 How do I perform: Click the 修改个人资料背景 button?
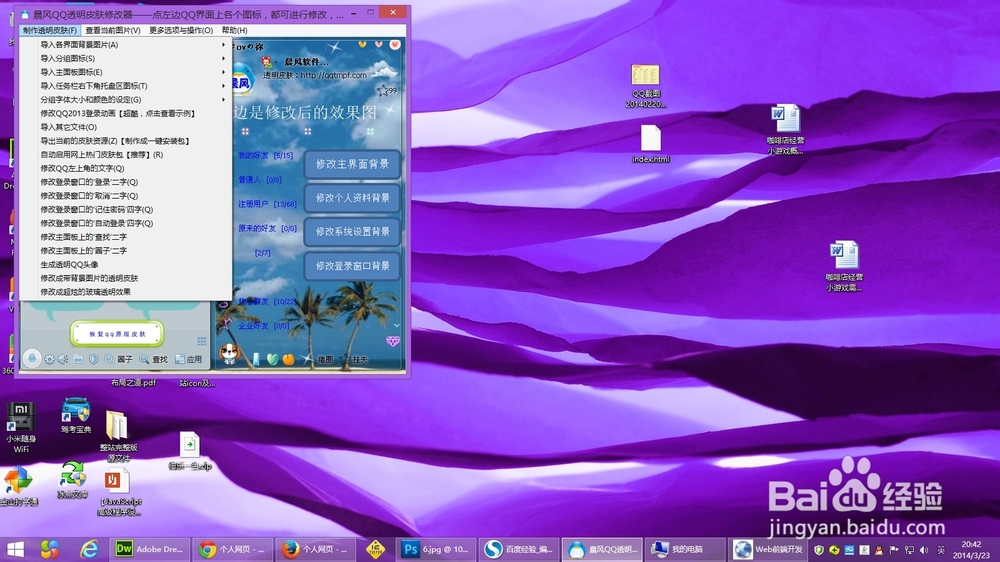[352, 198]
